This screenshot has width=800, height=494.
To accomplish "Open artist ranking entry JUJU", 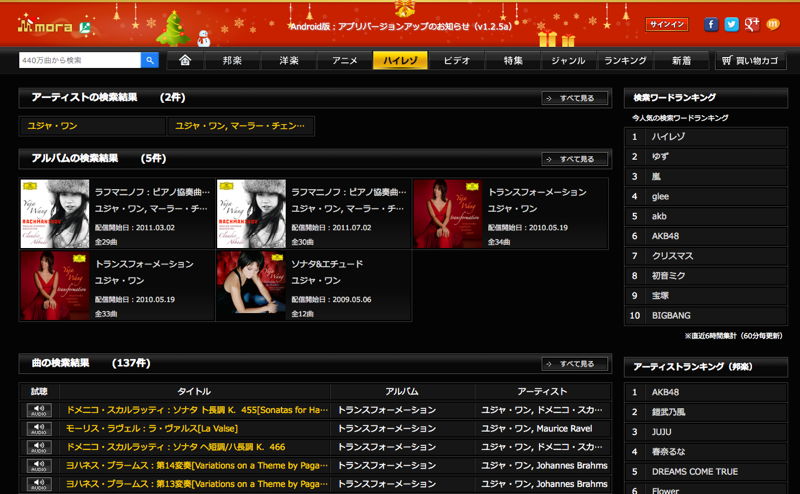I will [x=662, y=432].
